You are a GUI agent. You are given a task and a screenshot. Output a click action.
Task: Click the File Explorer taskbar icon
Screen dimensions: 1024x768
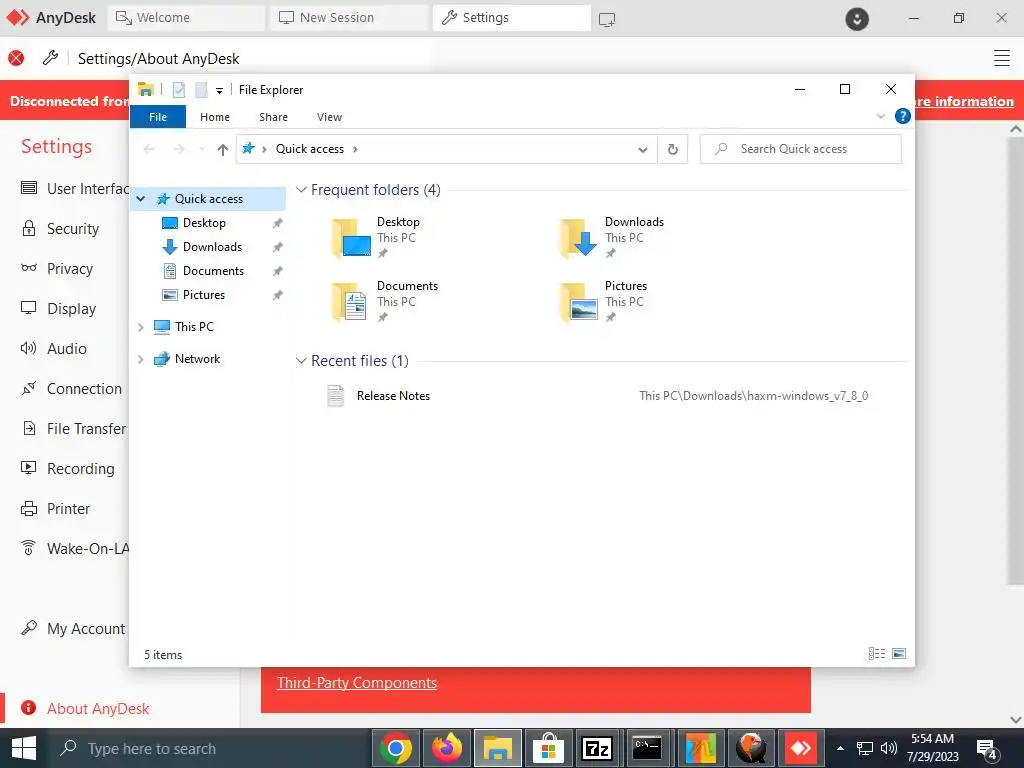(x=498, y=748)
